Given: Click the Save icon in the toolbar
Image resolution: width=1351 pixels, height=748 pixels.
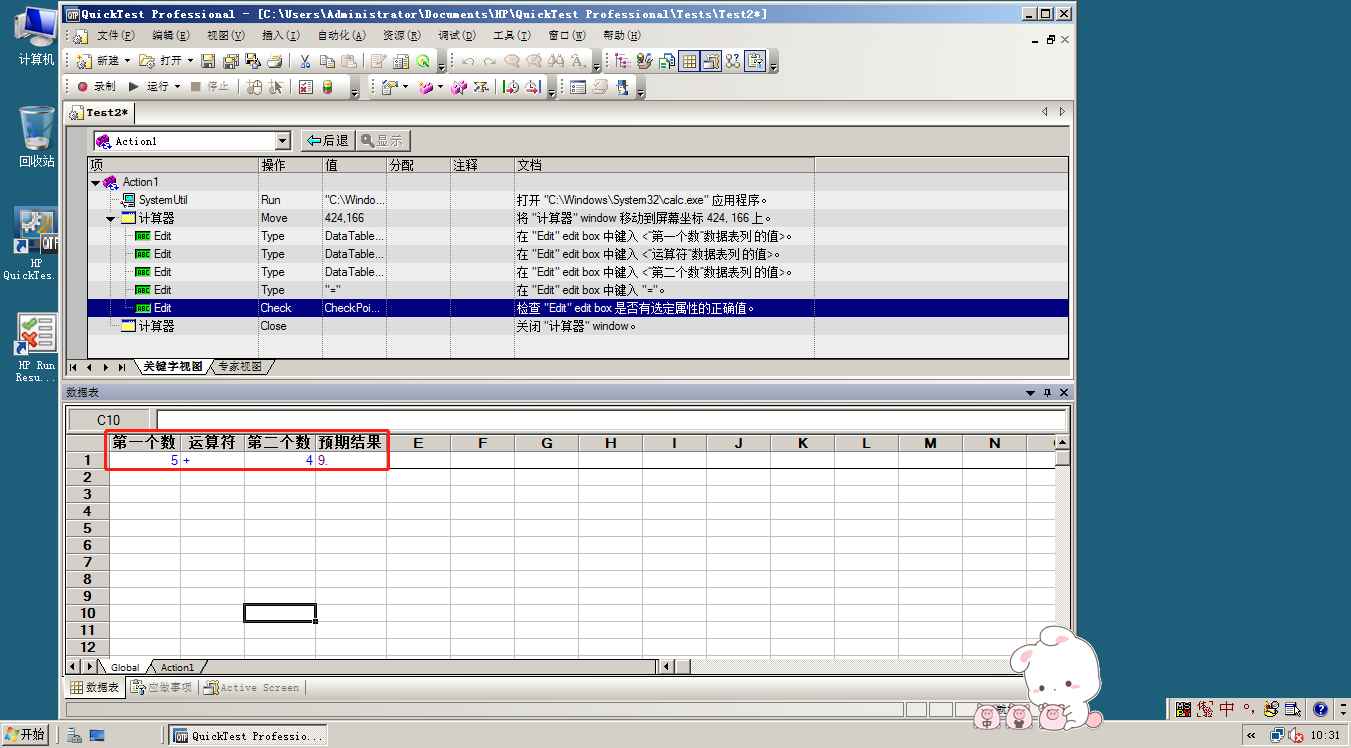Looking at the screenshot, I should point(208,61).
